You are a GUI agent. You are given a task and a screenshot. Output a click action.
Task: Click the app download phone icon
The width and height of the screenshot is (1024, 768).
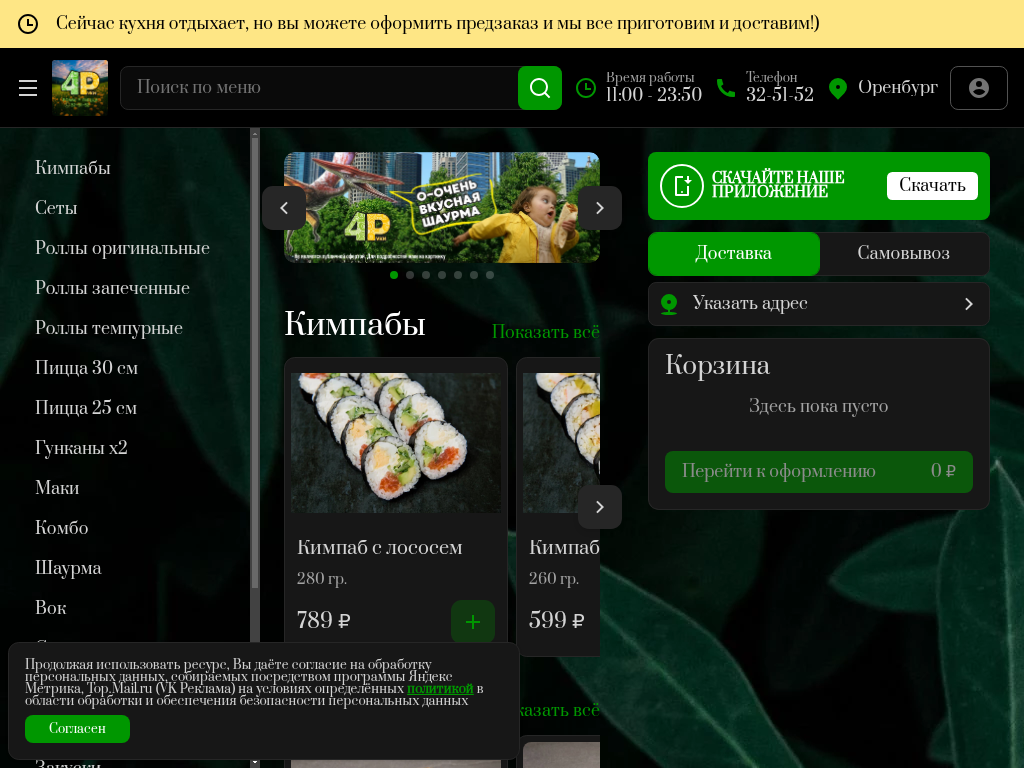coord(681,185)
